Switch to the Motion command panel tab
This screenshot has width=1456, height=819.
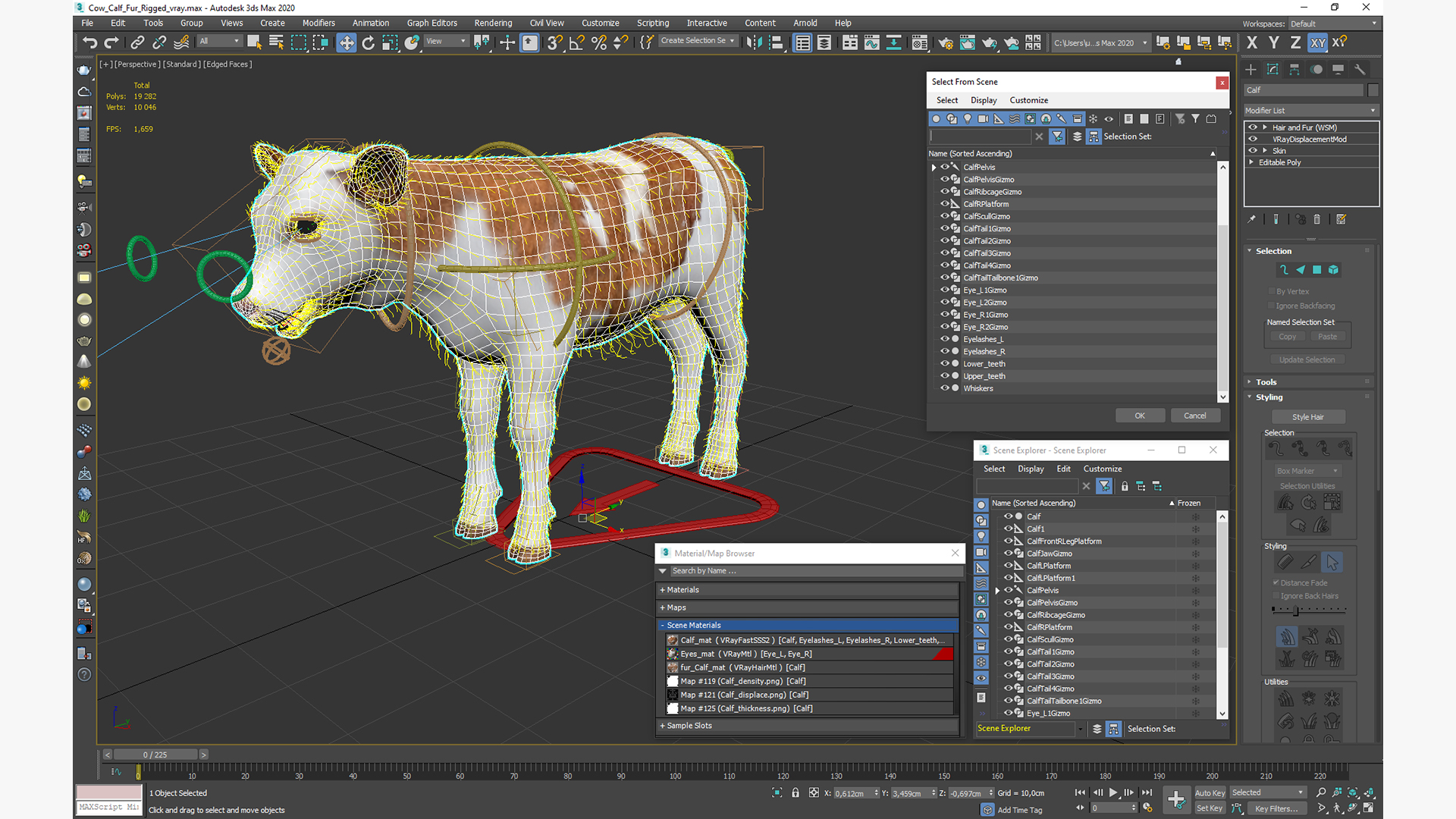click(1316, 70)
